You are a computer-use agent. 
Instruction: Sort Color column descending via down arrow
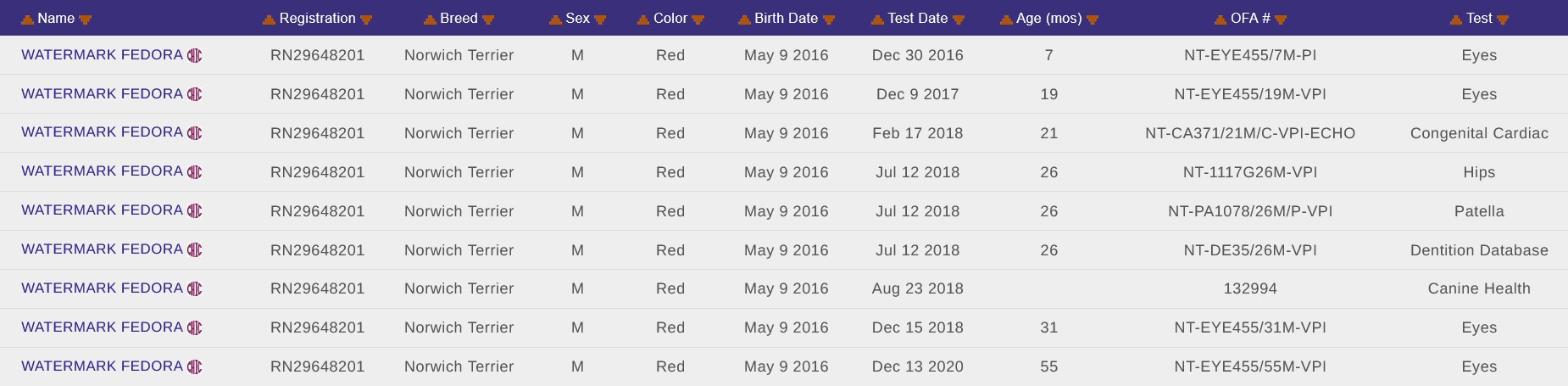(698, 20)
